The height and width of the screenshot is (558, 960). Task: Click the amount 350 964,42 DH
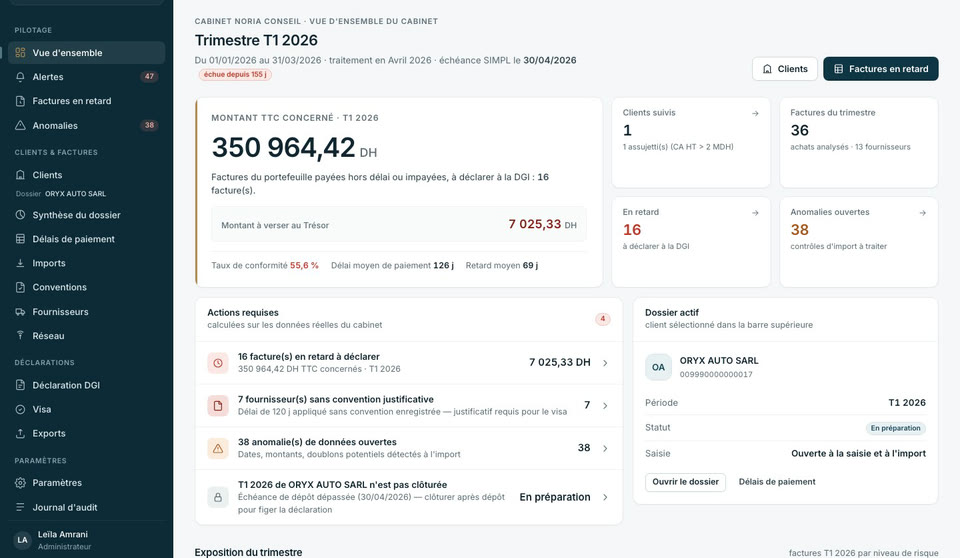coord(294,148)
